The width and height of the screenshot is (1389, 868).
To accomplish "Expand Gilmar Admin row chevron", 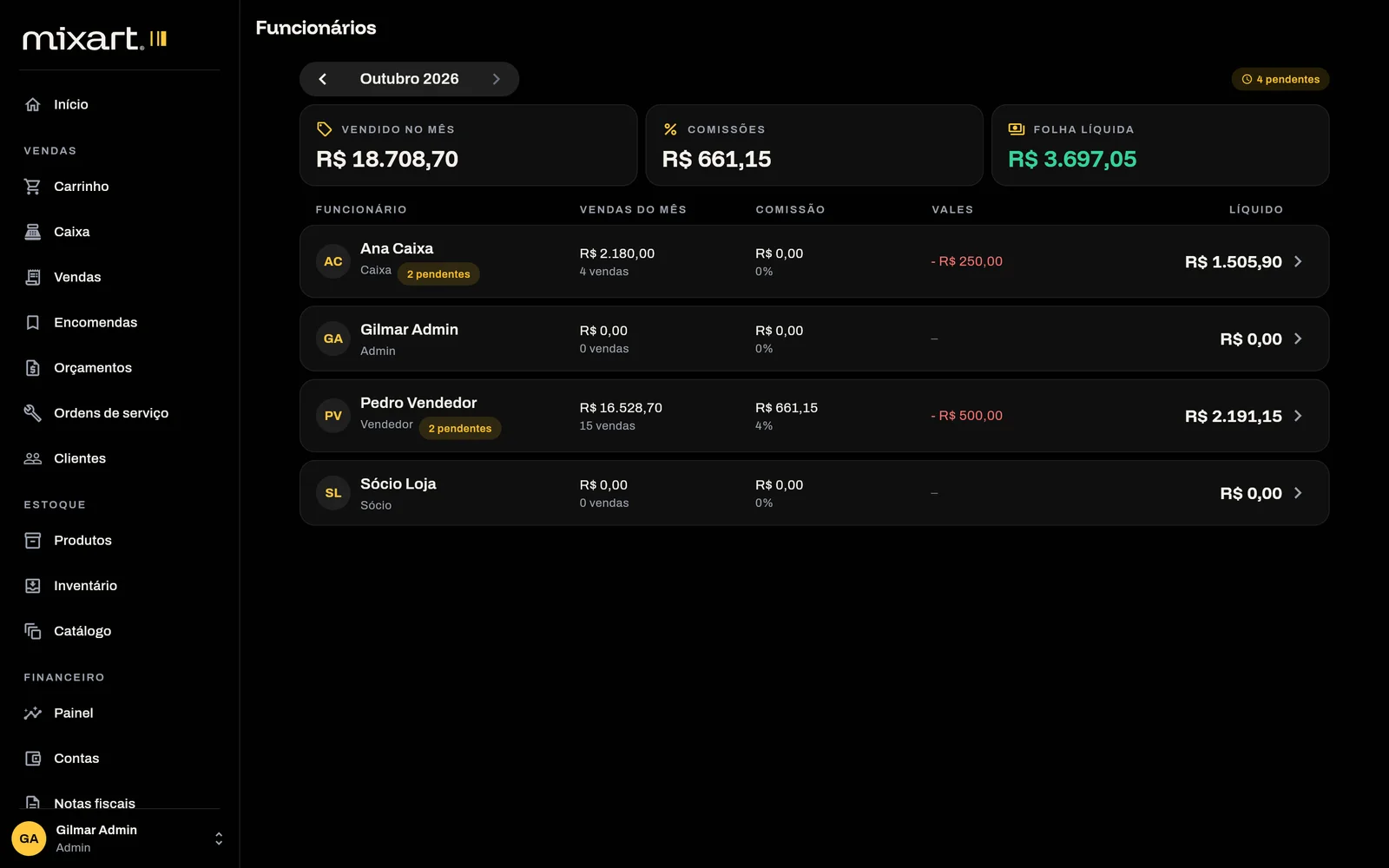I will tap(1298, 339).
